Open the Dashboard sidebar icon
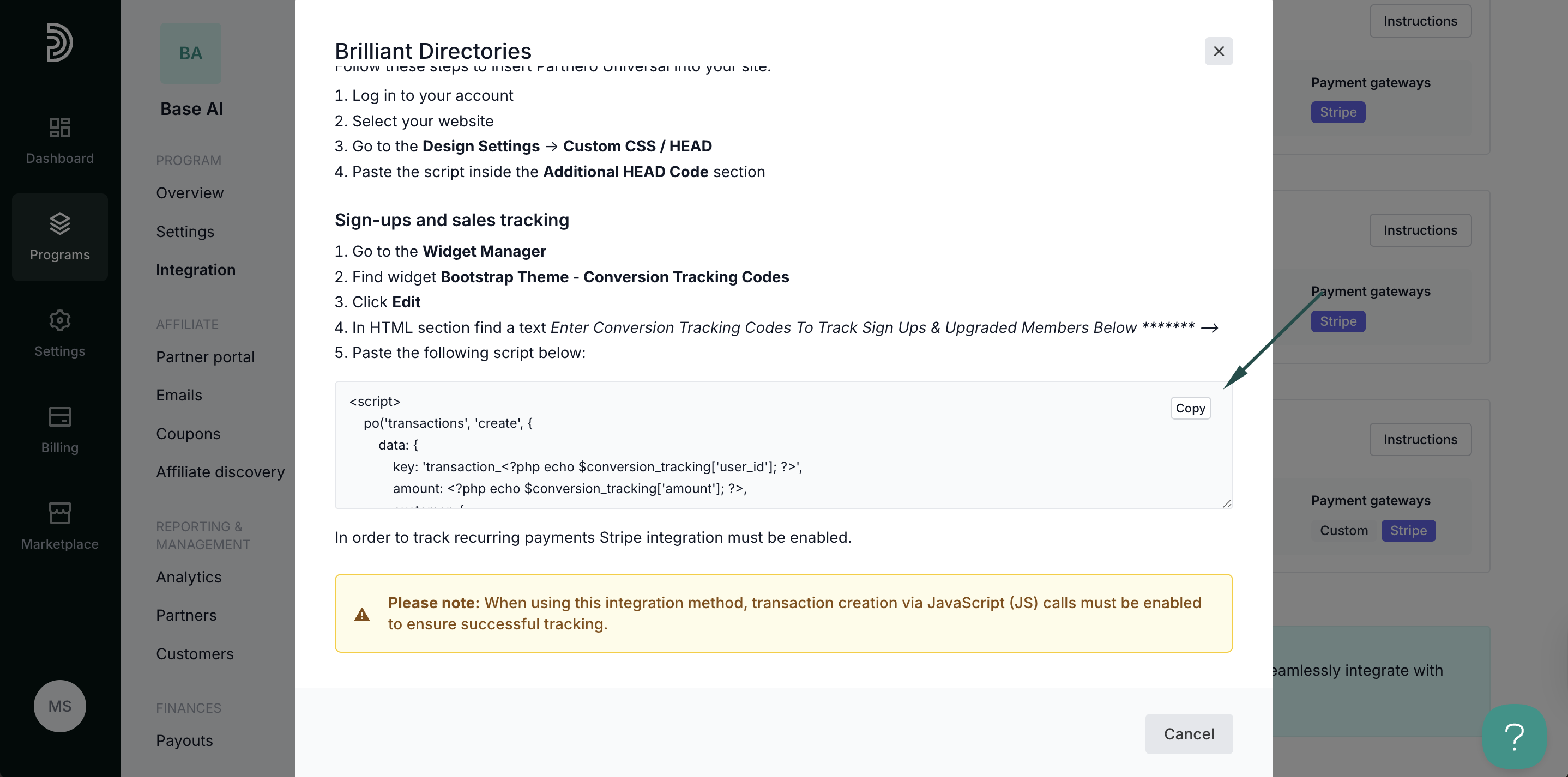Screen dimensions: 1568x777 [x=59, y=128]
